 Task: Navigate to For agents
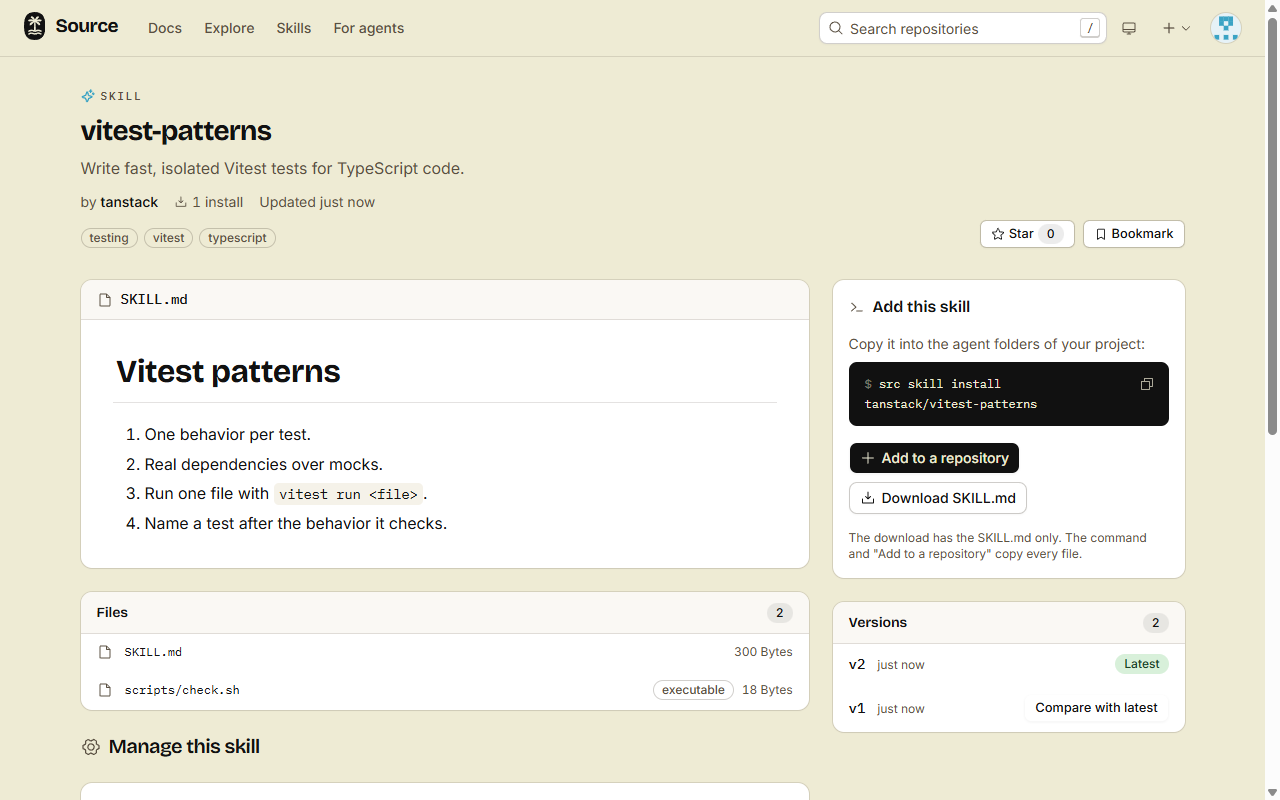pos(369,28)
